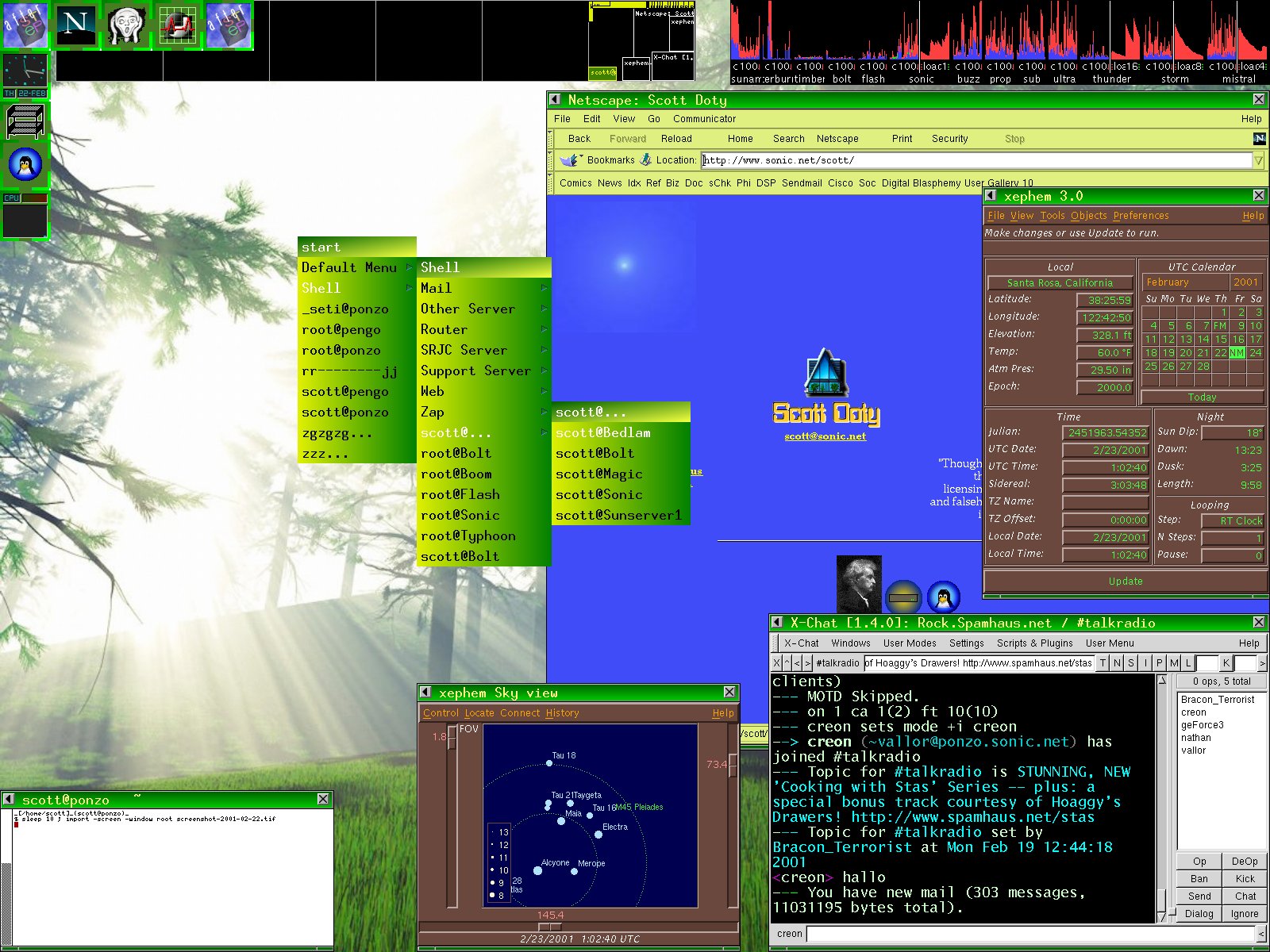Expand the 'Other Server' submenu entry
The height and width of the screenshot is (952, 1270).
pos(483,309)
